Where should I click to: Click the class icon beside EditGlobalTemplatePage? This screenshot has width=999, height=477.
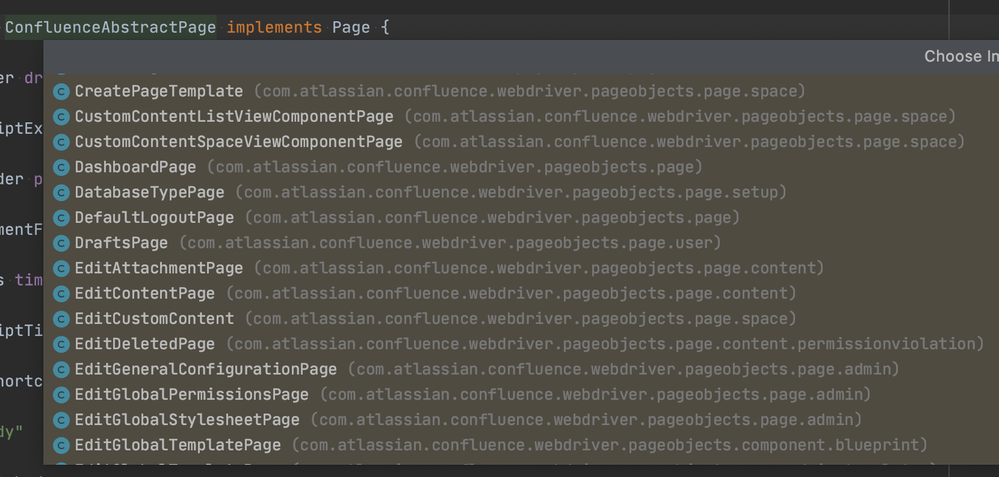point(61,445)
